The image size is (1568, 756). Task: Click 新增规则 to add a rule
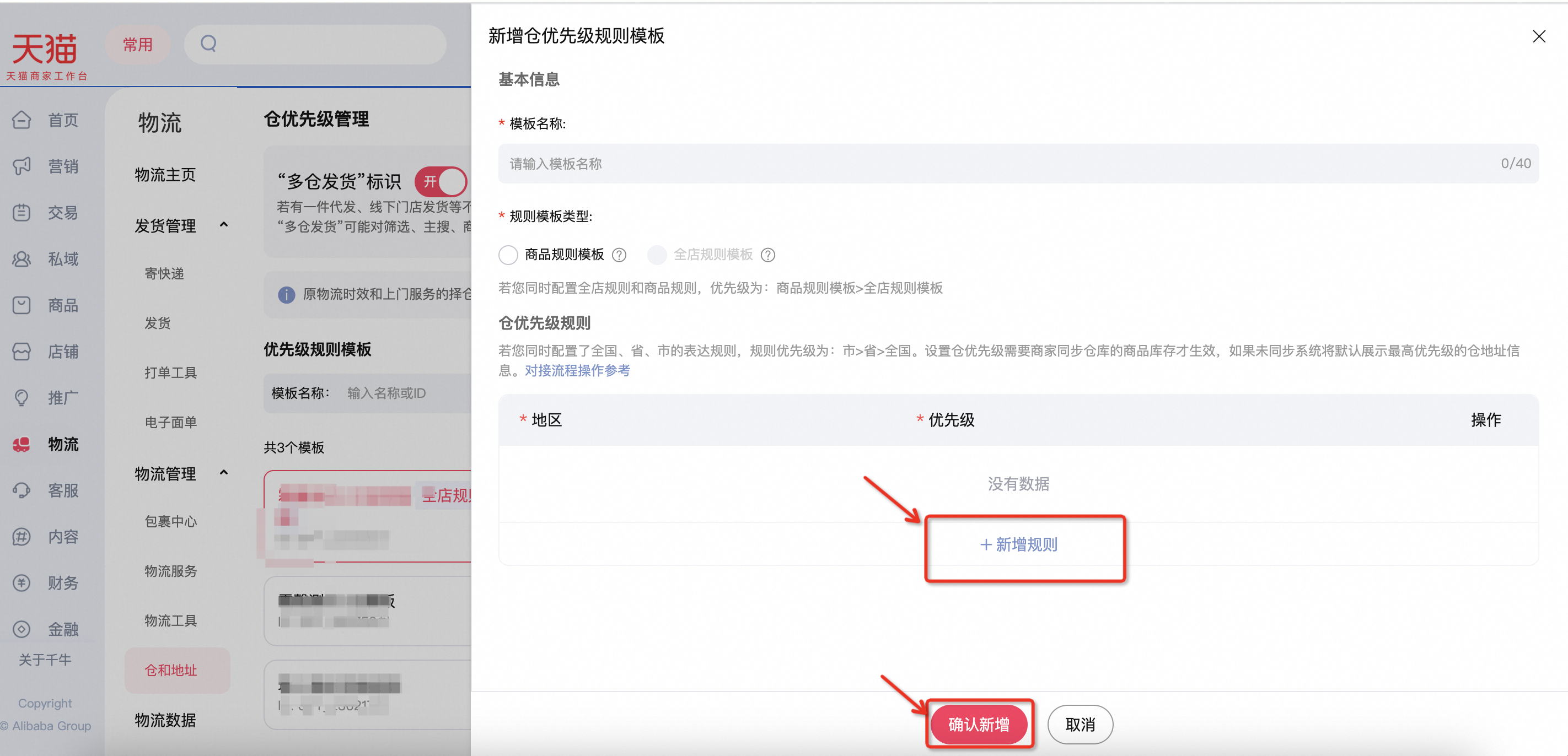click(1018, 544)
